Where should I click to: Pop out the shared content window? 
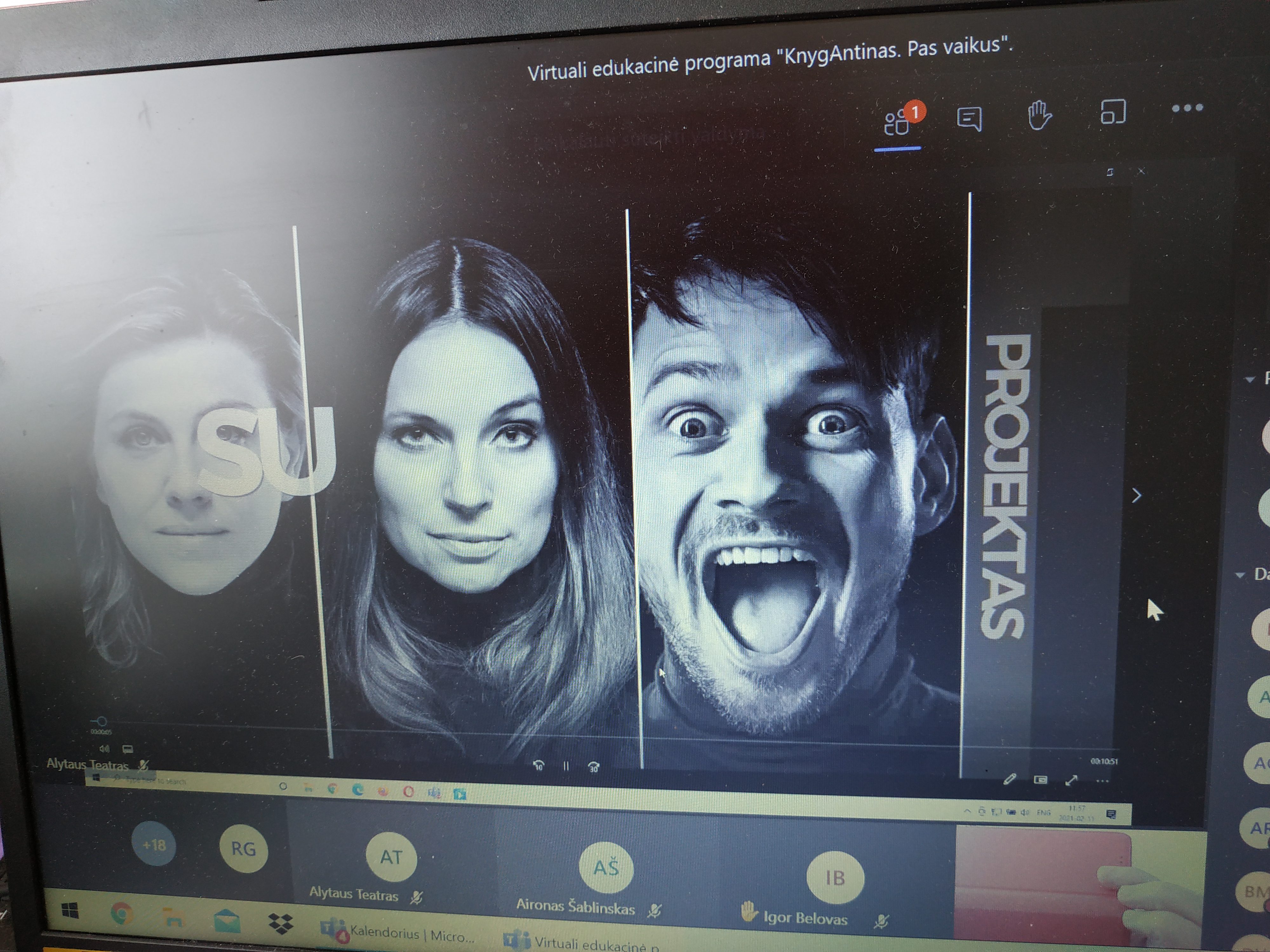click(1110, 172)
